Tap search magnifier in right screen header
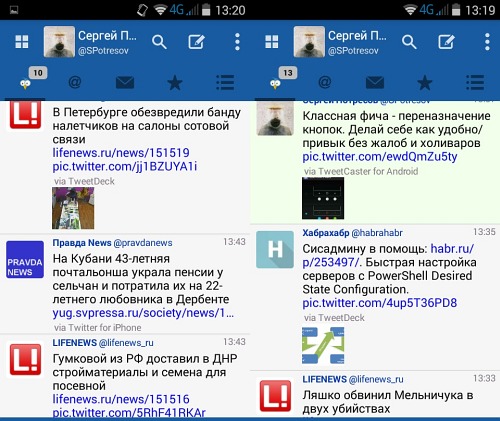The image size is (500, 421). [x=409, y=42]
